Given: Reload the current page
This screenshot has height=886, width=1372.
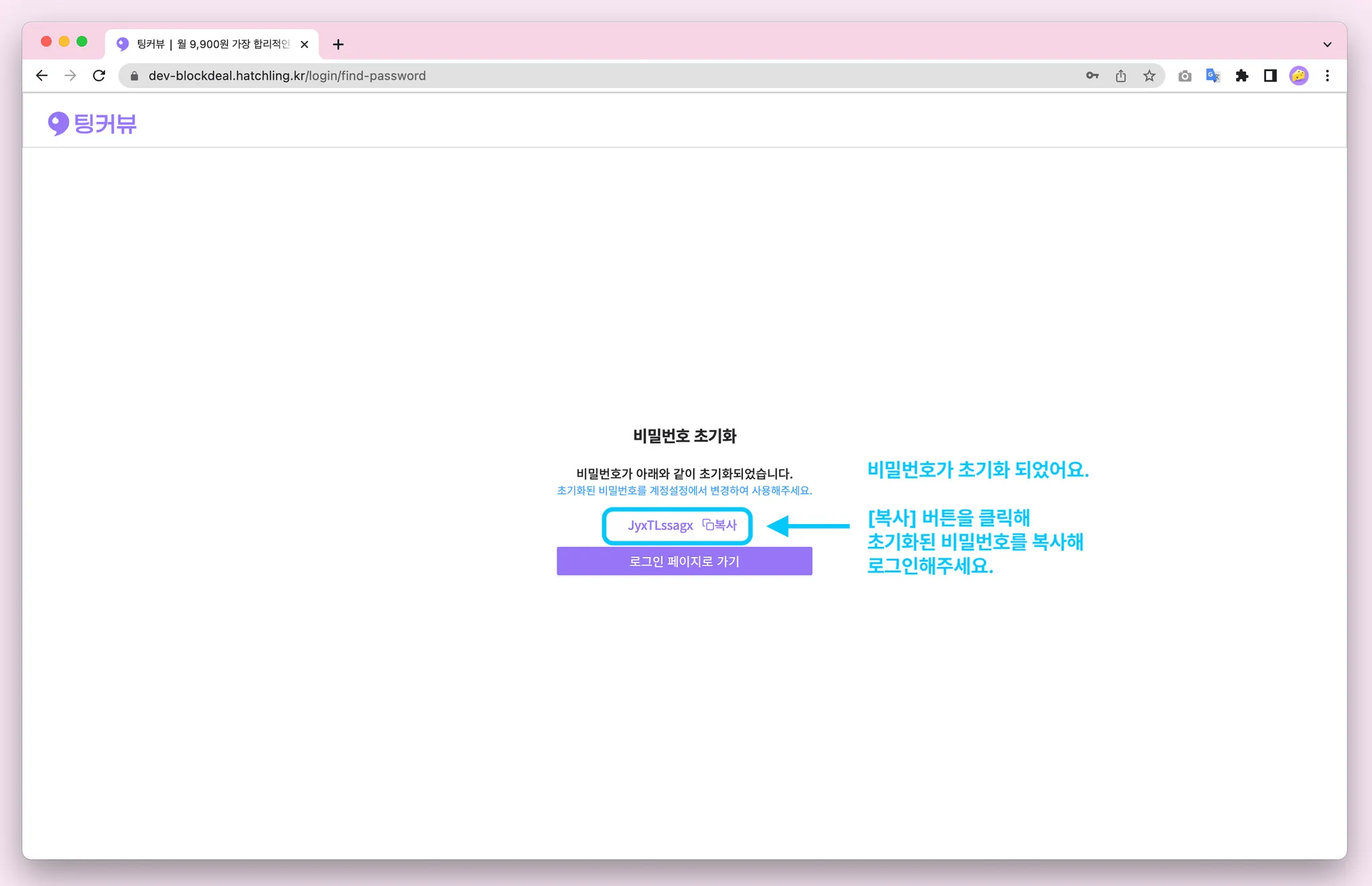Looking at the screenshot, I should (99, 76).
